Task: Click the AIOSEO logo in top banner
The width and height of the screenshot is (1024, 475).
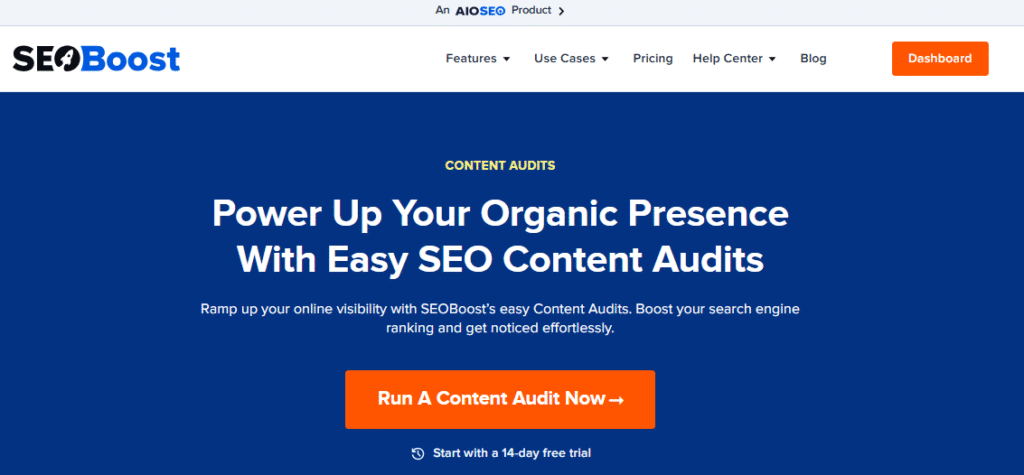Action: [x=480, y=11]
